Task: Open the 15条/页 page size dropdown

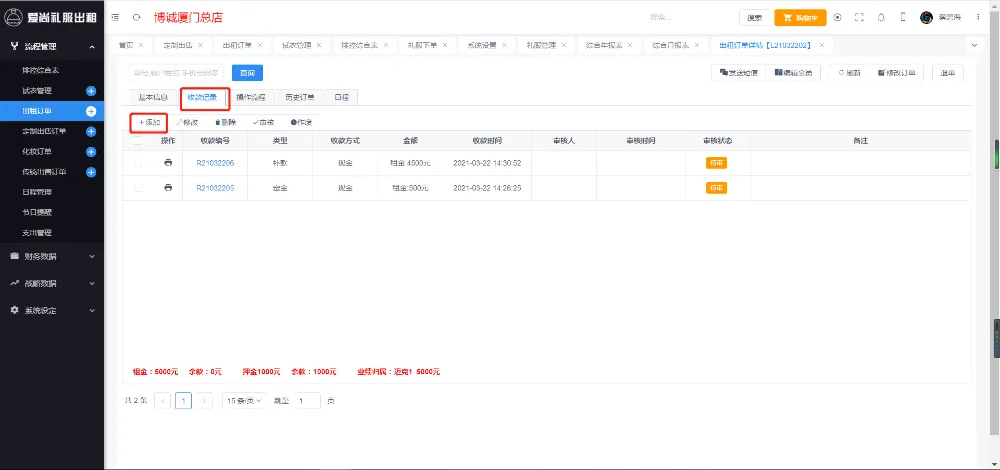Action: click(243, 400)
